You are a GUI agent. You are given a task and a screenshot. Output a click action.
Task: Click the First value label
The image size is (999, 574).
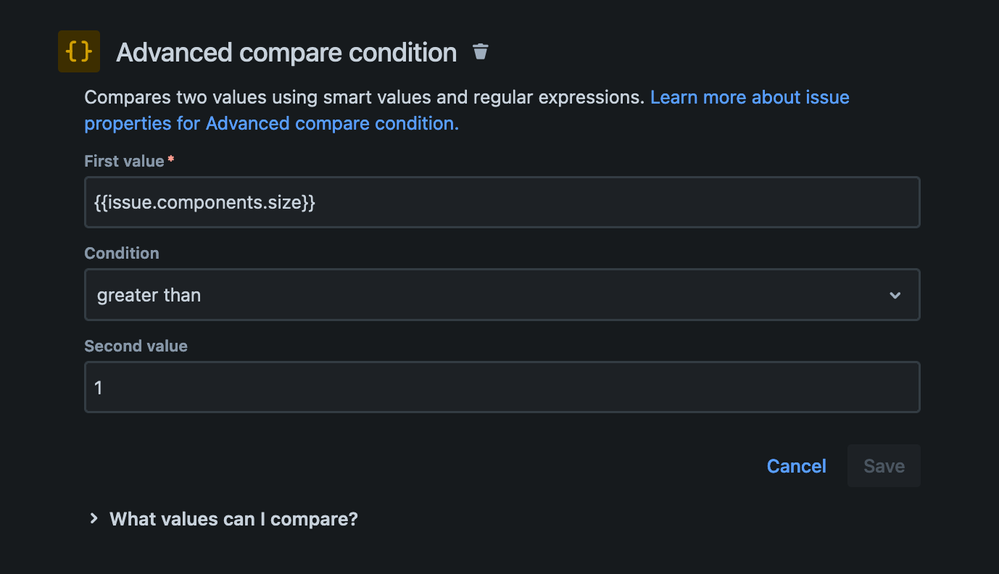[124, 161]
